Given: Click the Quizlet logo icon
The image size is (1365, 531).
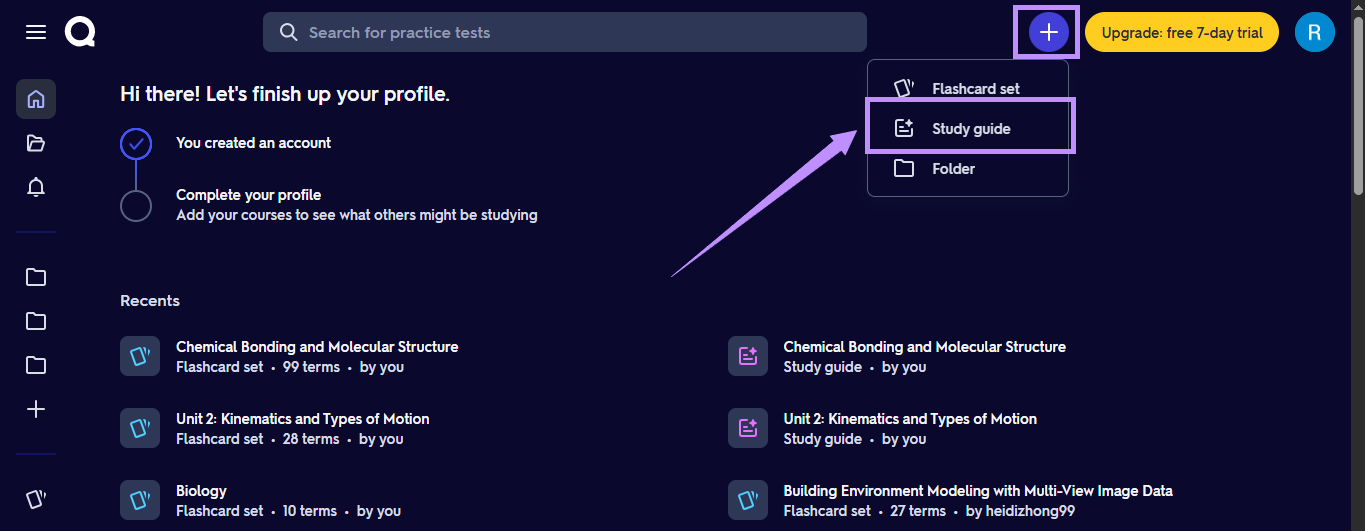Looking at the screenshot, I should tap(80, 32).
